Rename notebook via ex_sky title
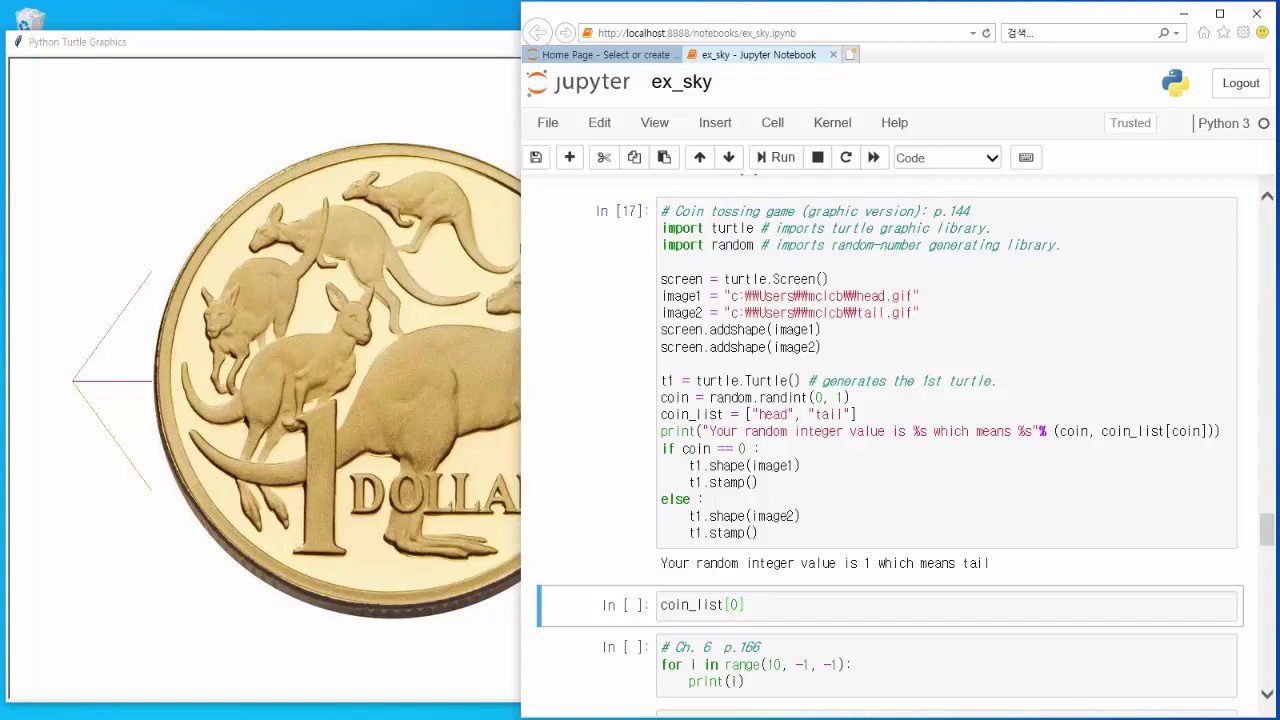 tap(681, 82)
